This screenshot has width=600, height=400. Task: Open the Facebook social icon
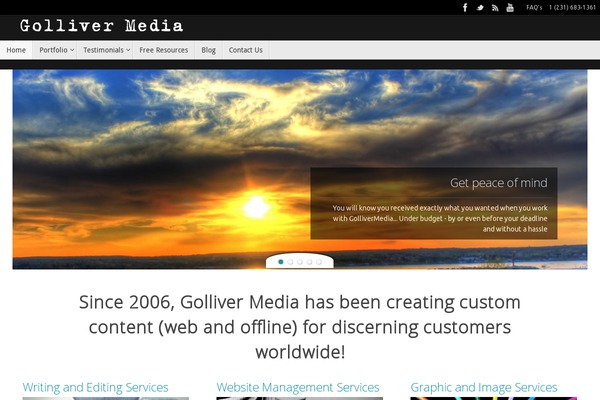(x=465, y=7)
